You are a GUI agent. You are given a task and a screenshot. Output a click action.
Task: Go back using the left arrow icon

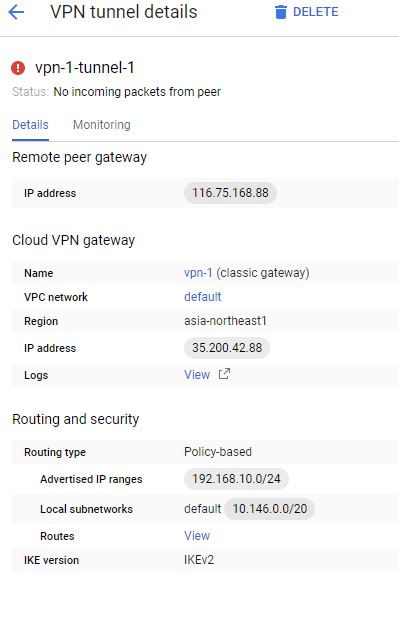16,12
